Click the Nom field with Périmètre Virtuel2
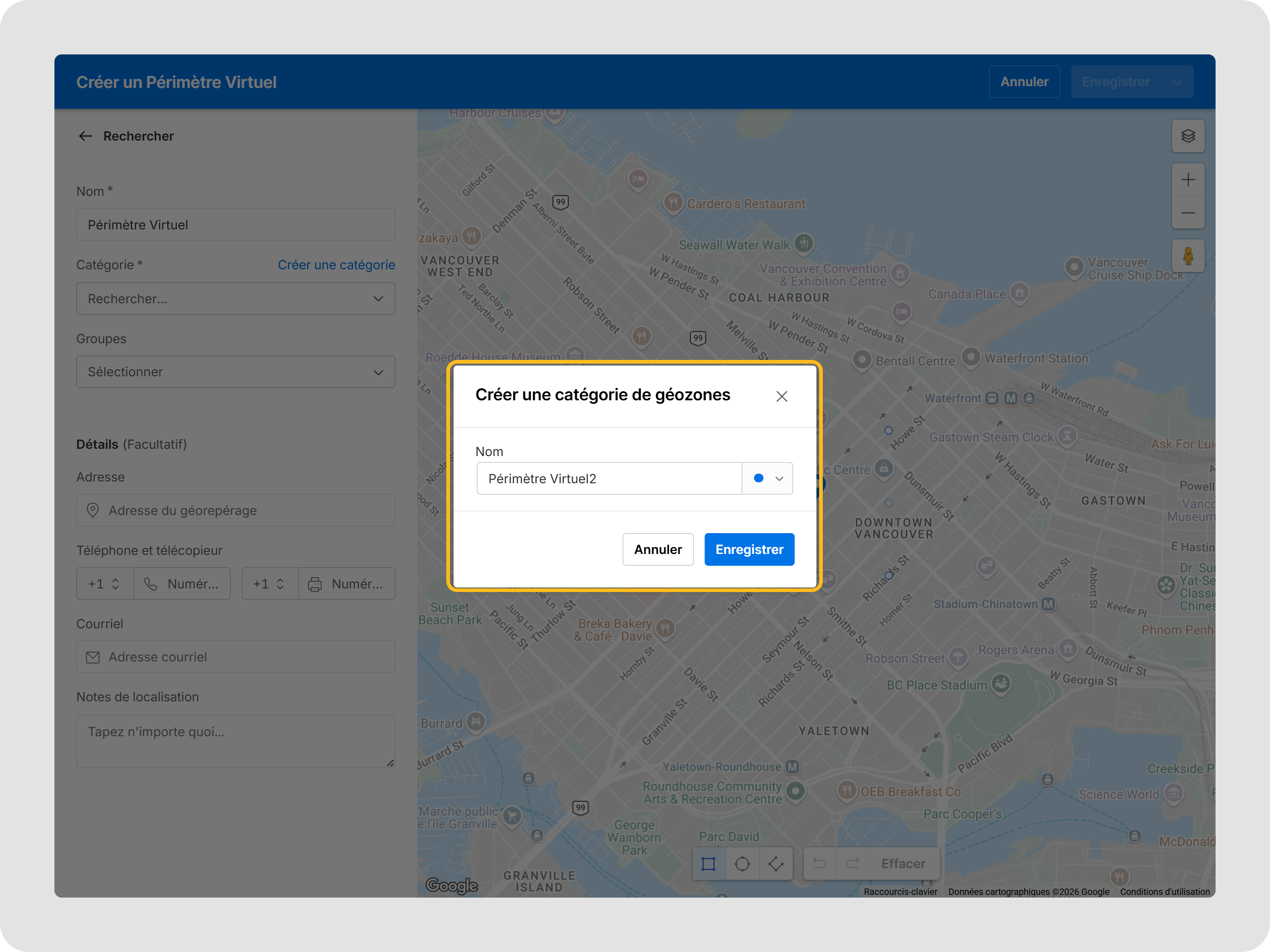 point(609,479)
